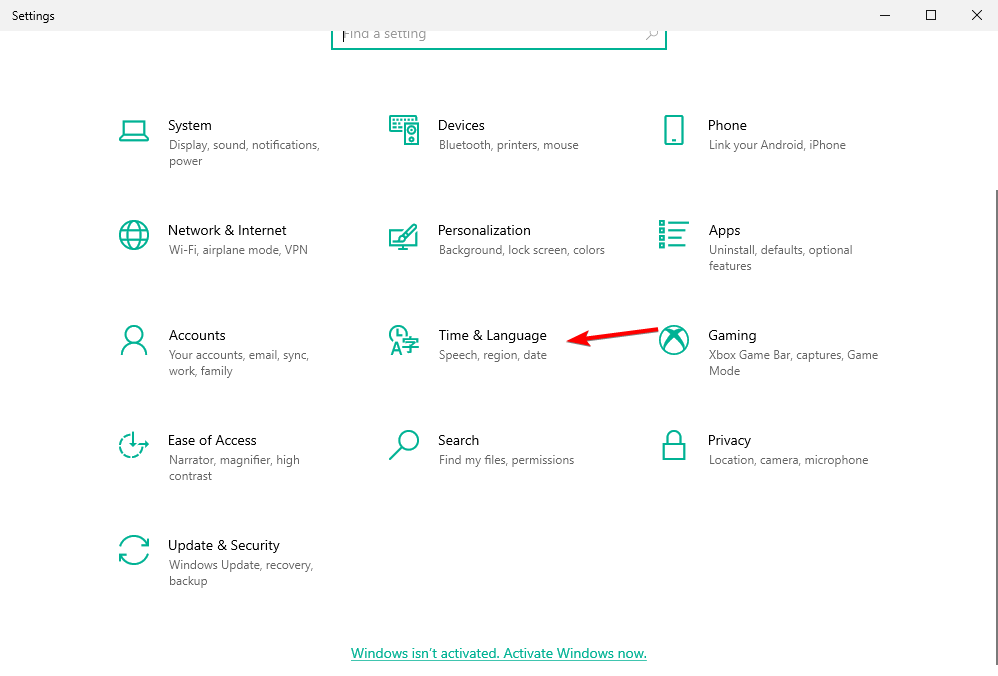Click 'Windows Update, recovery, backup' text

[x=241, y=573]
